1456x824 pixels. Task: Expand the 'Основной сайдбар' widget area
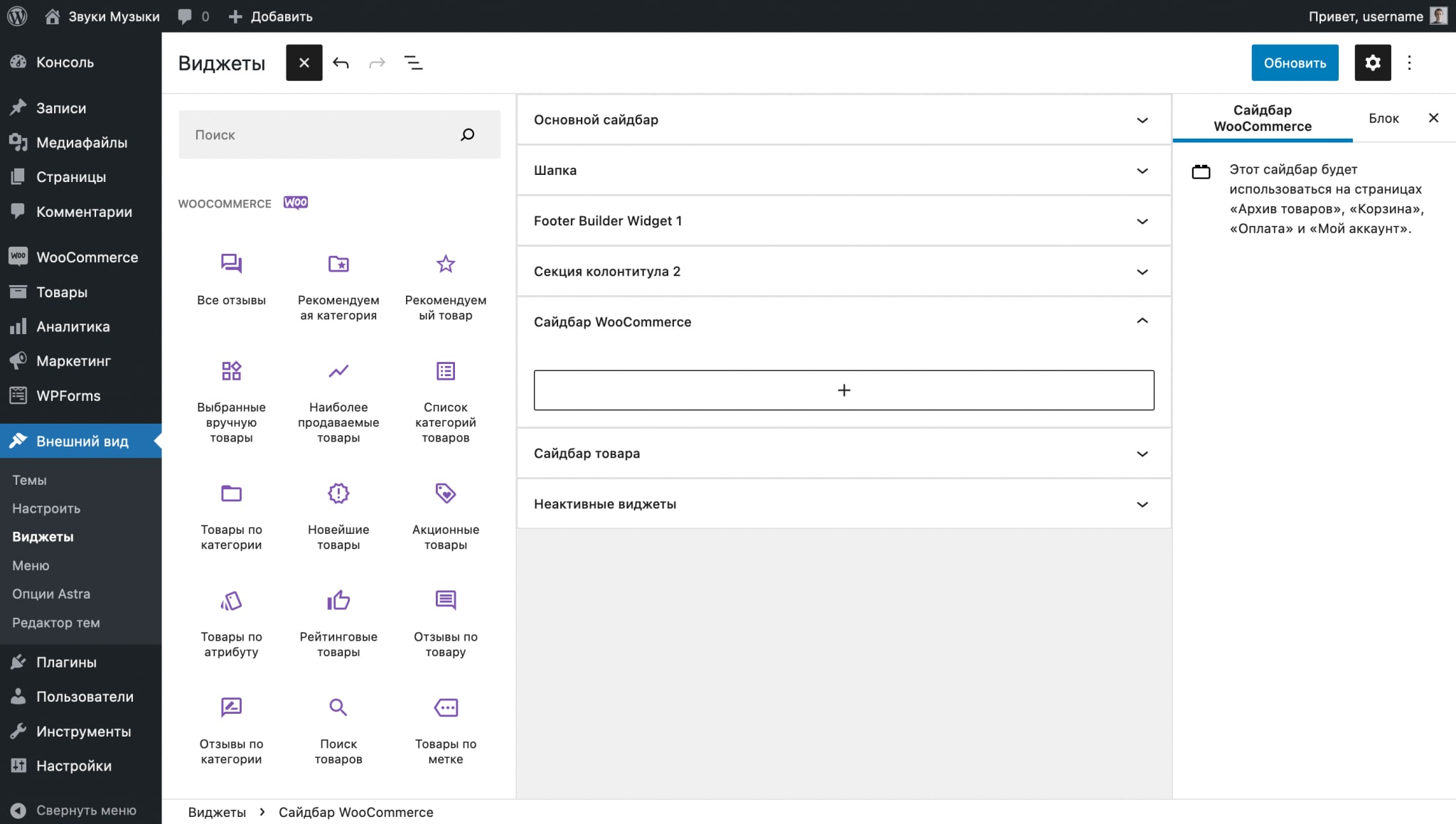[844, 120]
